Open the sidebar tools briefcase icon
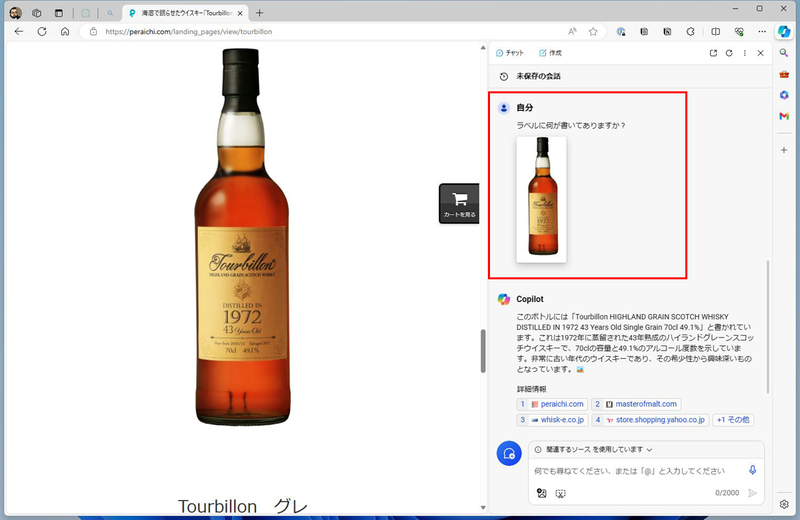 point(784,74)
